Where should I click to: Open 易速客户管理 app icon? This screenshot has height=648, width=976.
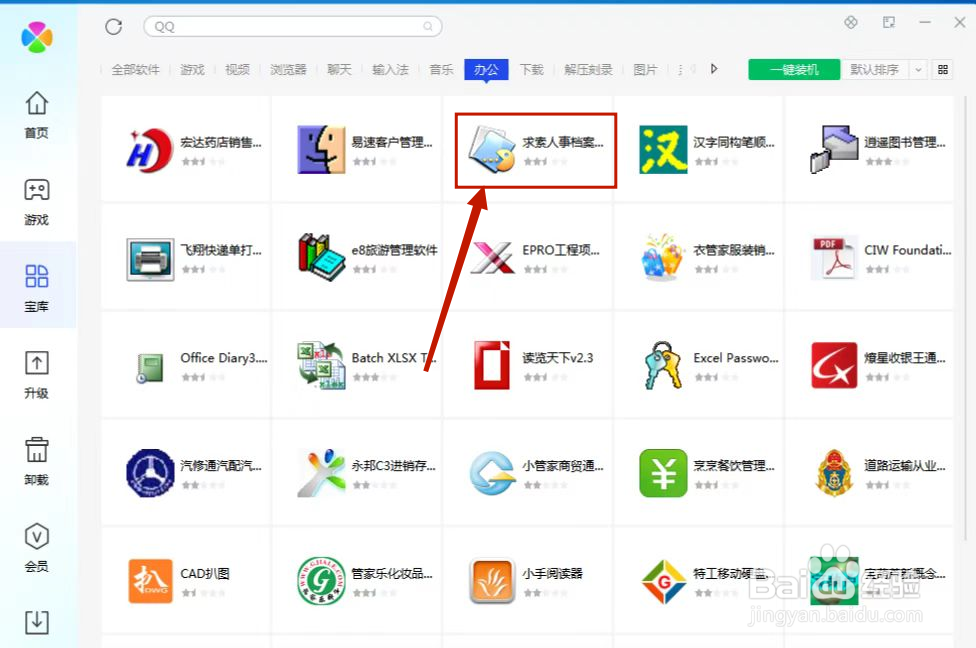click(321, 150)
